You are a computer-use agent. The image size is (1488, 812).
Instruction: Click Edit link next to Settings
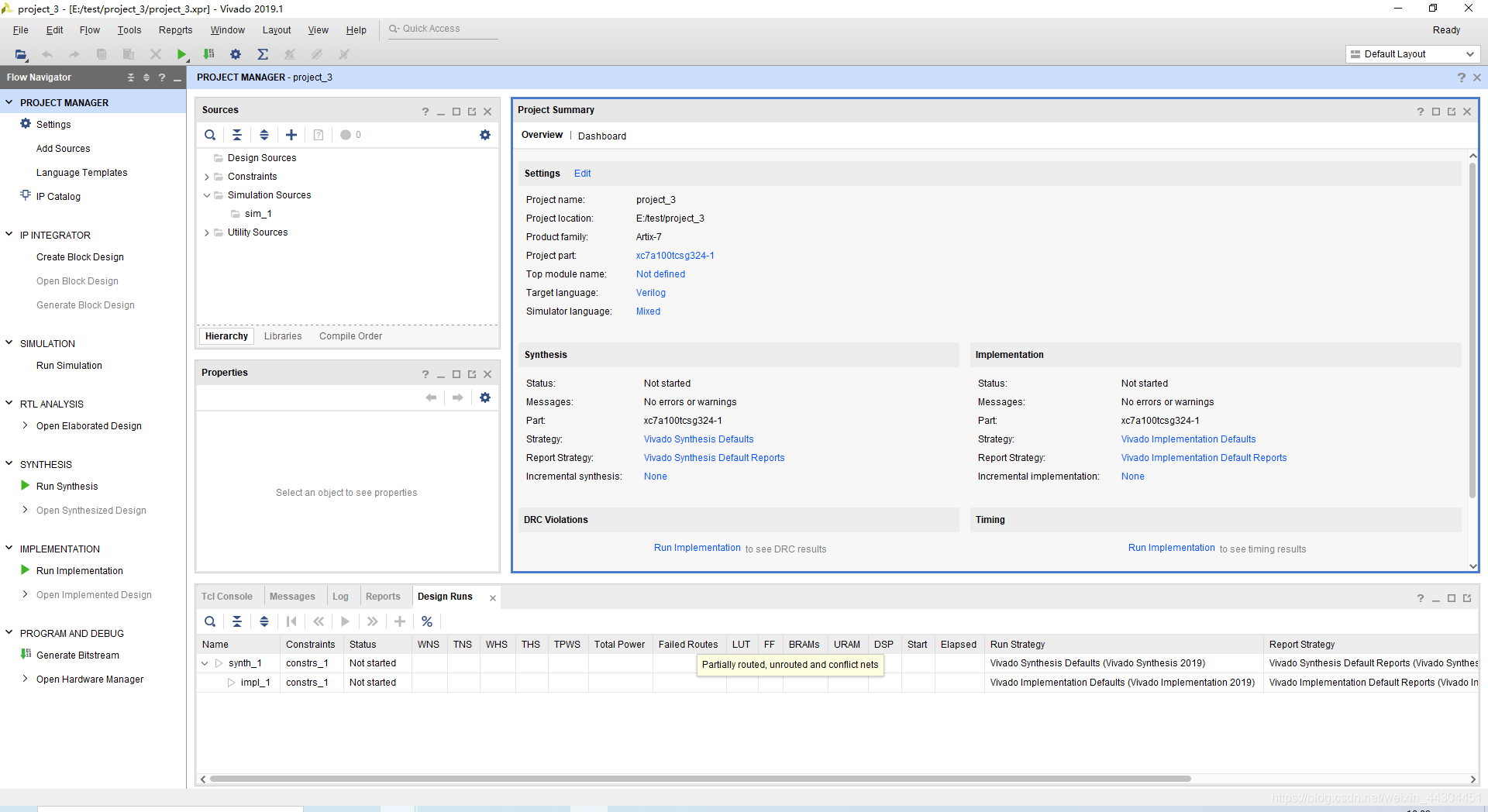coord(582,174)
